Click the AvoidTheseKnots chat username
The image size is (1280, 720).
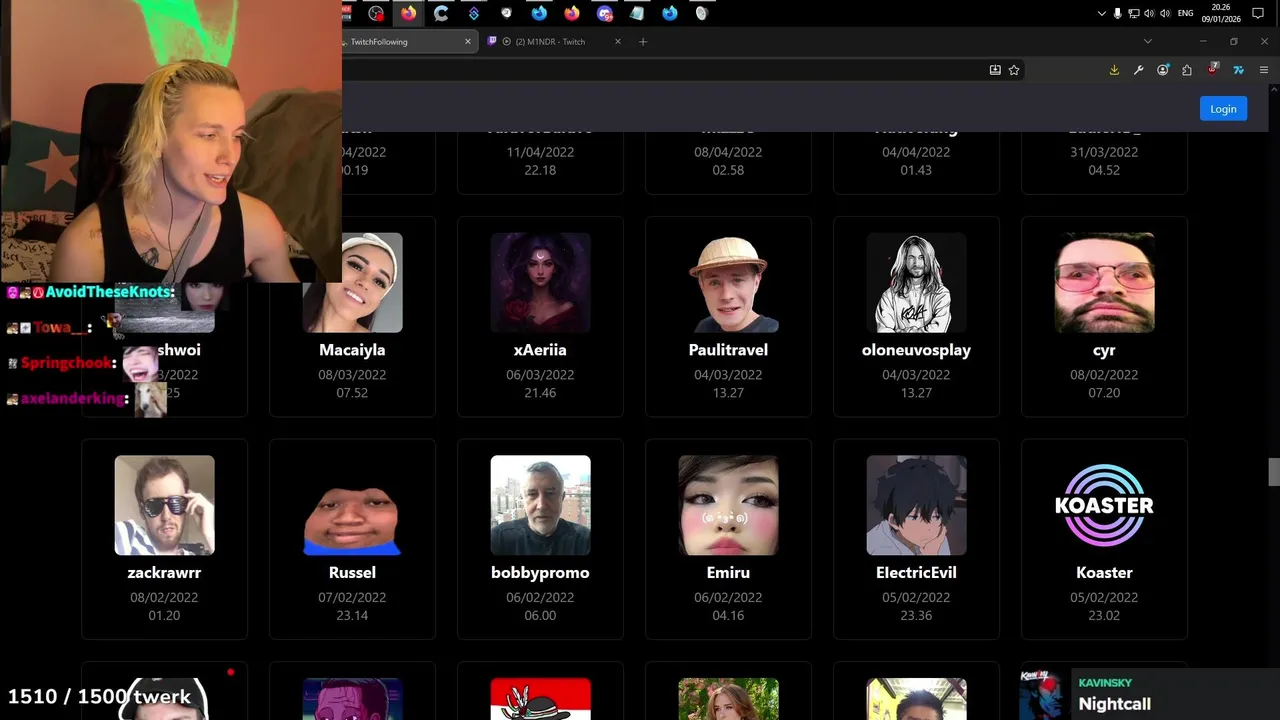pos(109,292)
